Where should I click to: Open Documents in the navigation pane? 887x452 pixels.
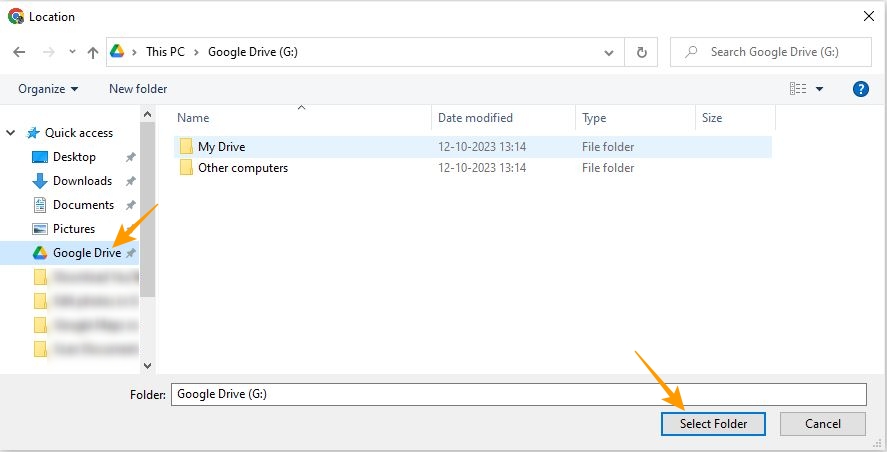pyautogui.click(x=83, y=205)
